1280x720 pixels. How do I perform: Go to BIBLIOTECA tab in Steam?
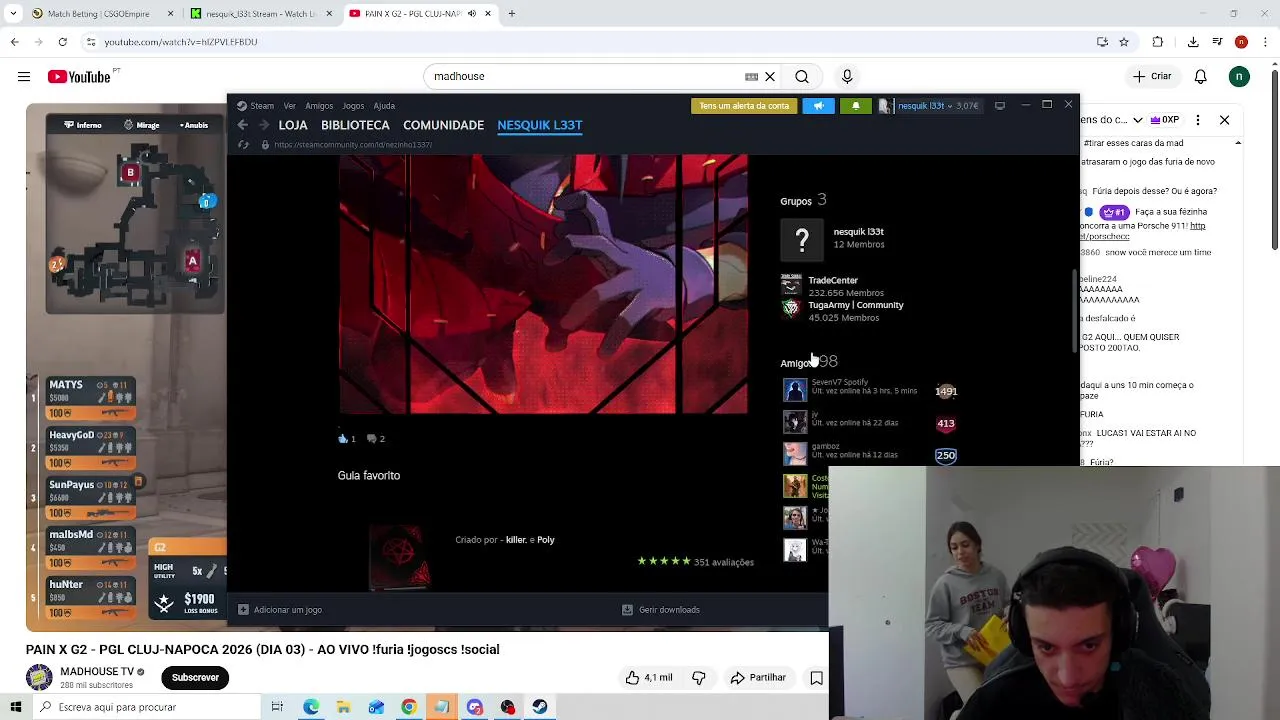click(x=355, y=125)
